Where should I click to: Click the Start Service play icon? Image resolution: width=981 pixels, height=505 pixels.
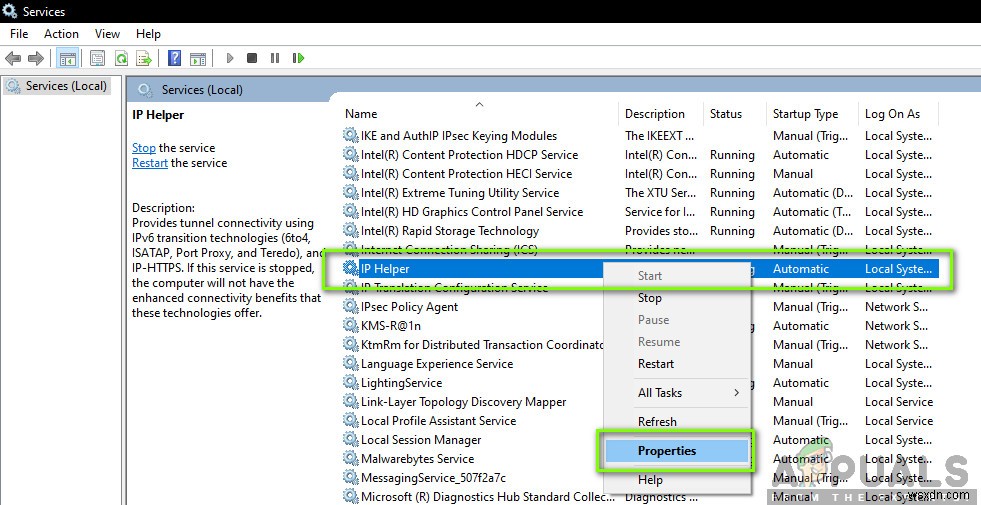[230, 58]
